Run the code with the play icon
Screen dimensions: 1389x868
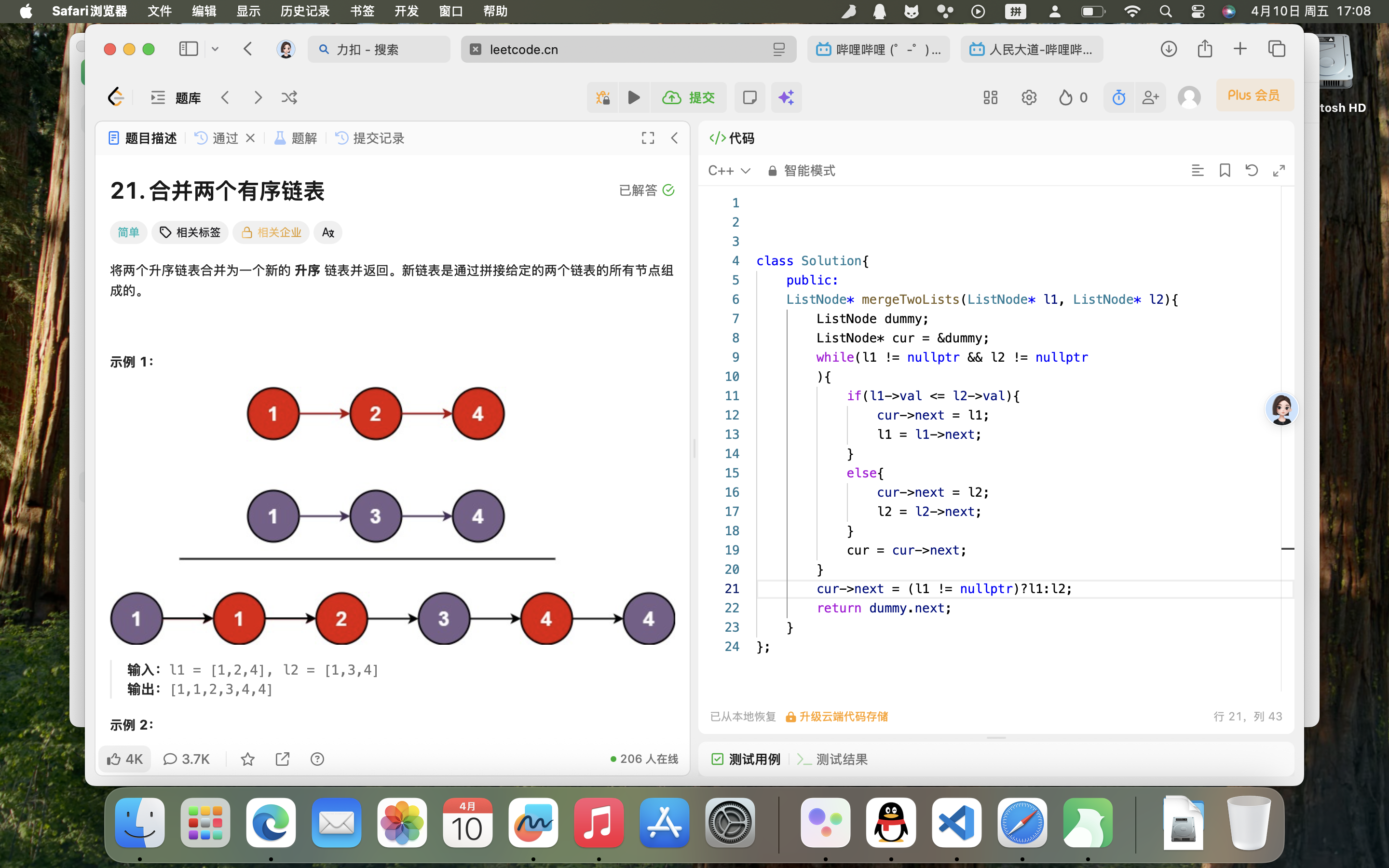tap(634, 97)
